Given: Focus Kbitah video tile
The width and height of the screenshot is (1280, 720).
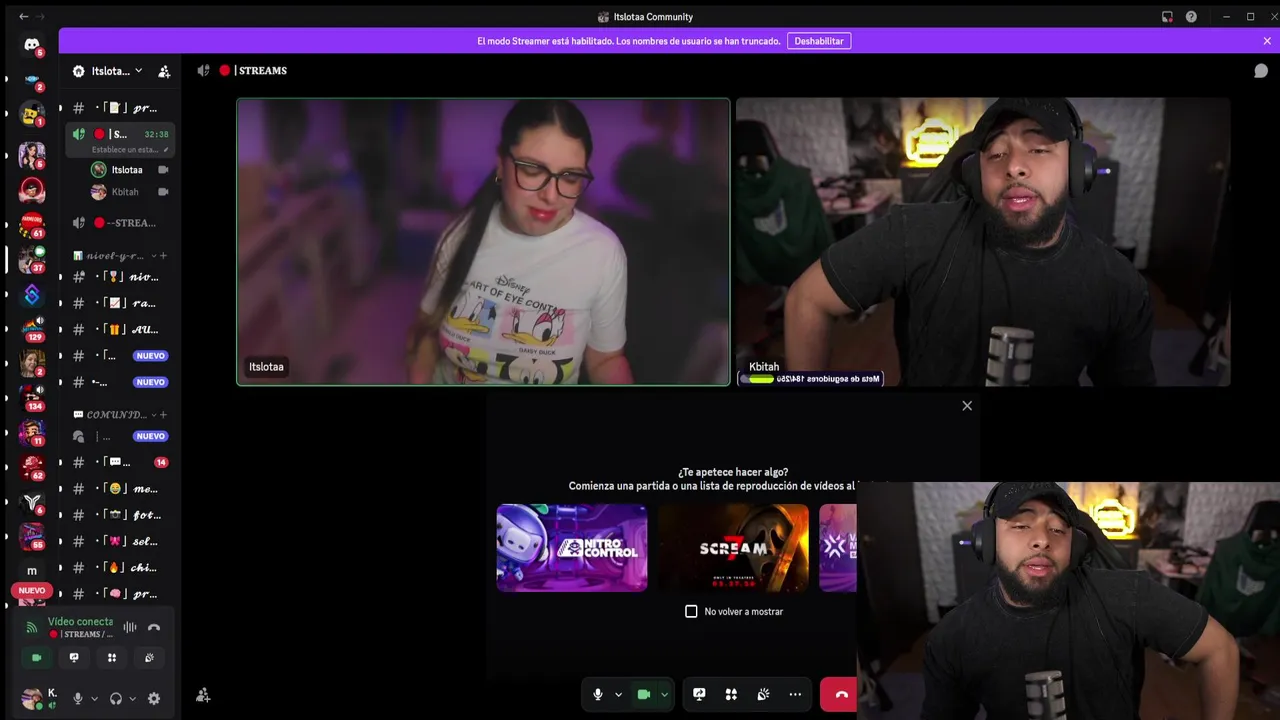Looking at the screenshot, I should tap(983, 241).
